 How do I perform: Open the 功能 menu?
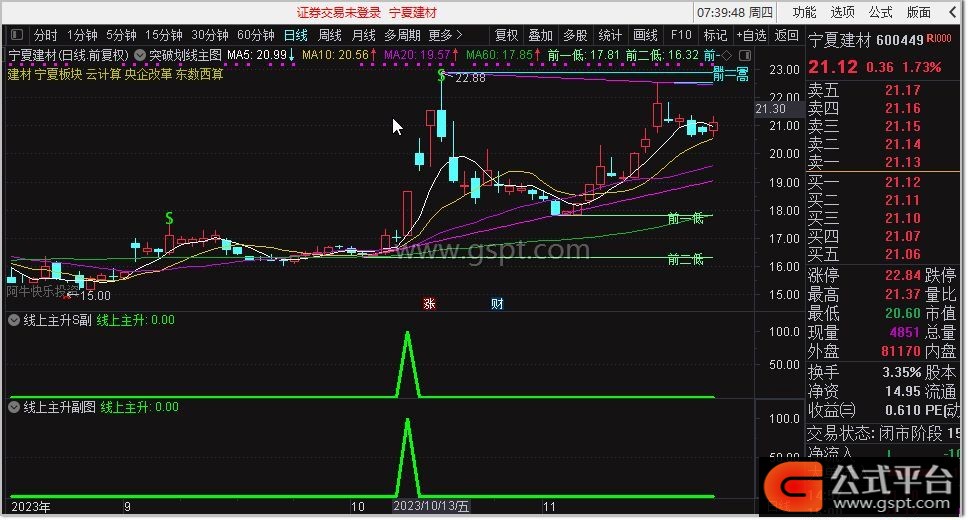(x=804, y=12)
